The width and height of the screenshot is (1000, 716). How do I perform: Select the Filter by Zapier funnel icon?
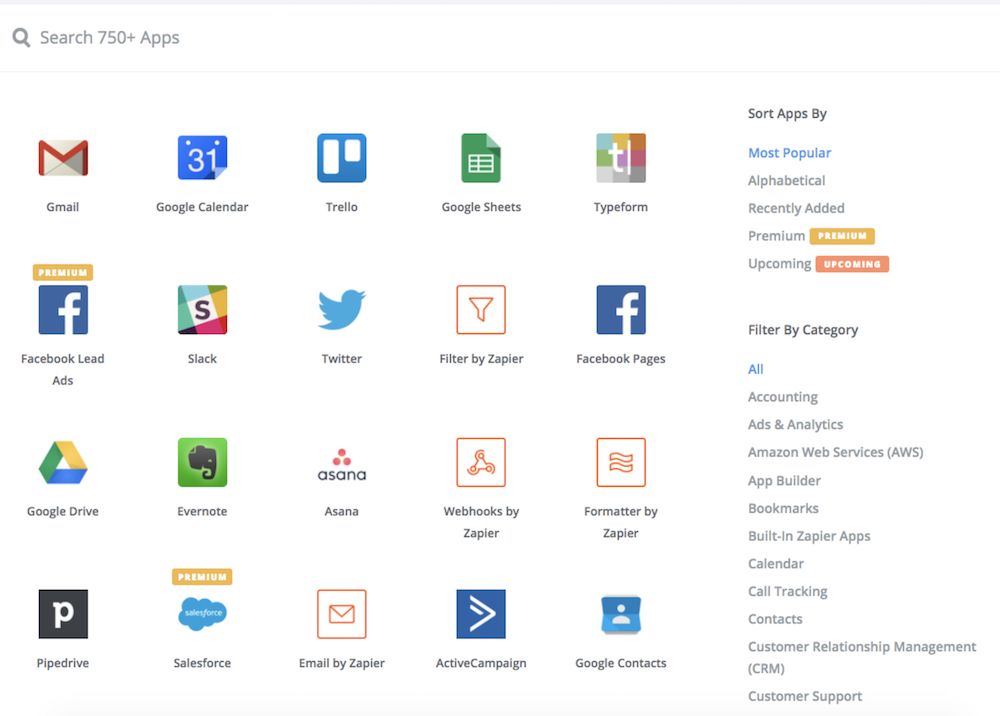pyautogui.click(x=481, y=310)
